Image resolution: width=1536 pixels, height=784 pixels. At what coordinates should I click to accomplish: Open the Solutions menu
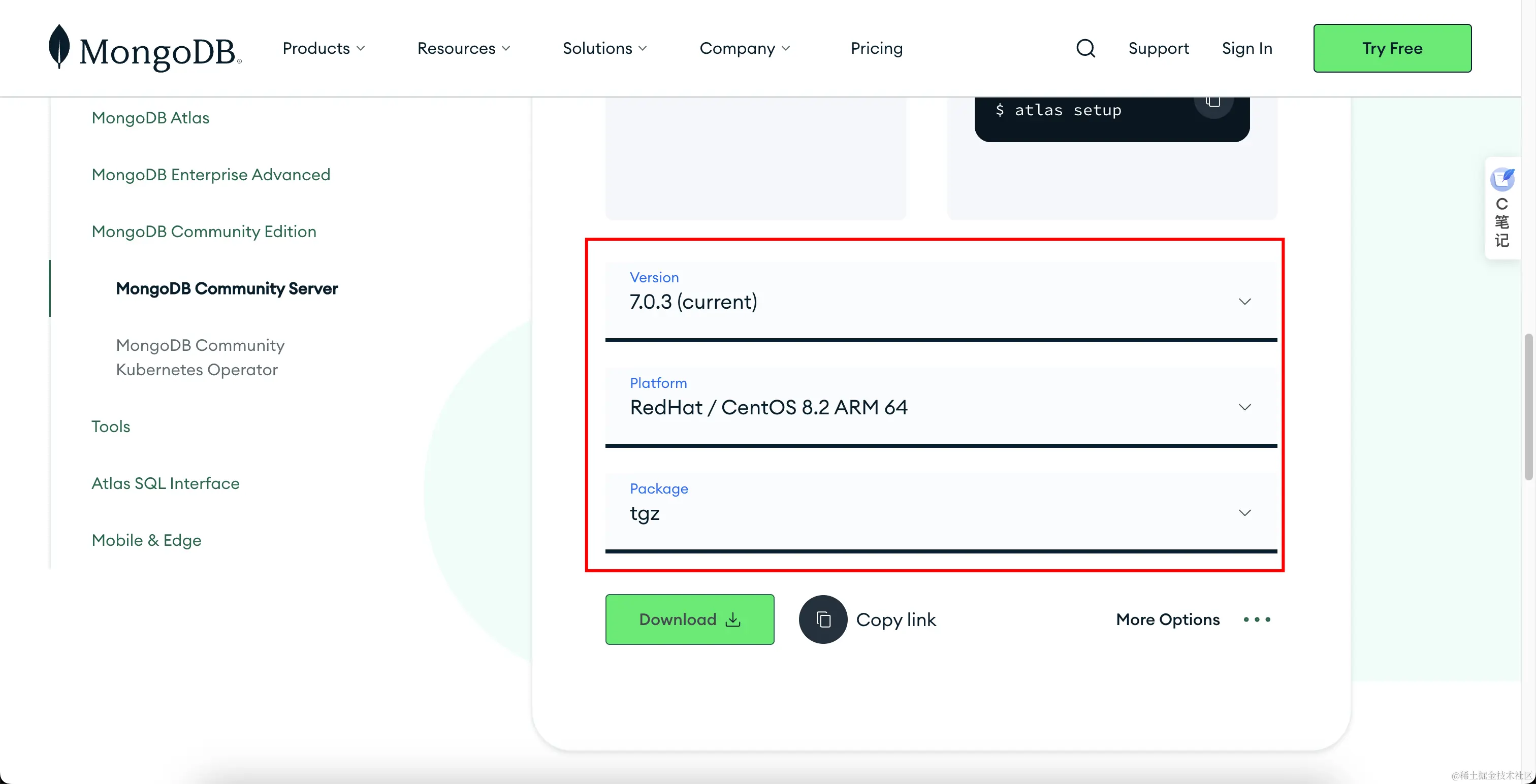point(604,48)
